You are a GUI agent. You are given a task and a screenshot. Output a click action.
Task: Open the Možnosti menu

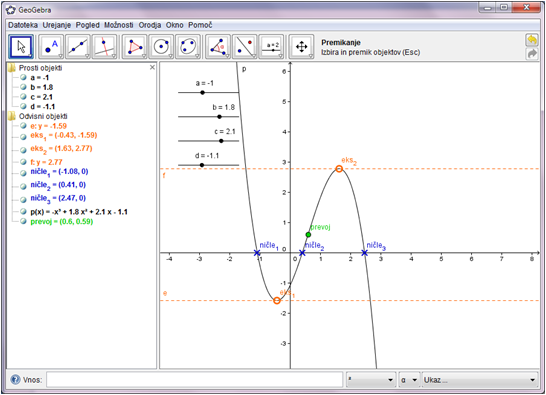(119, 25)
